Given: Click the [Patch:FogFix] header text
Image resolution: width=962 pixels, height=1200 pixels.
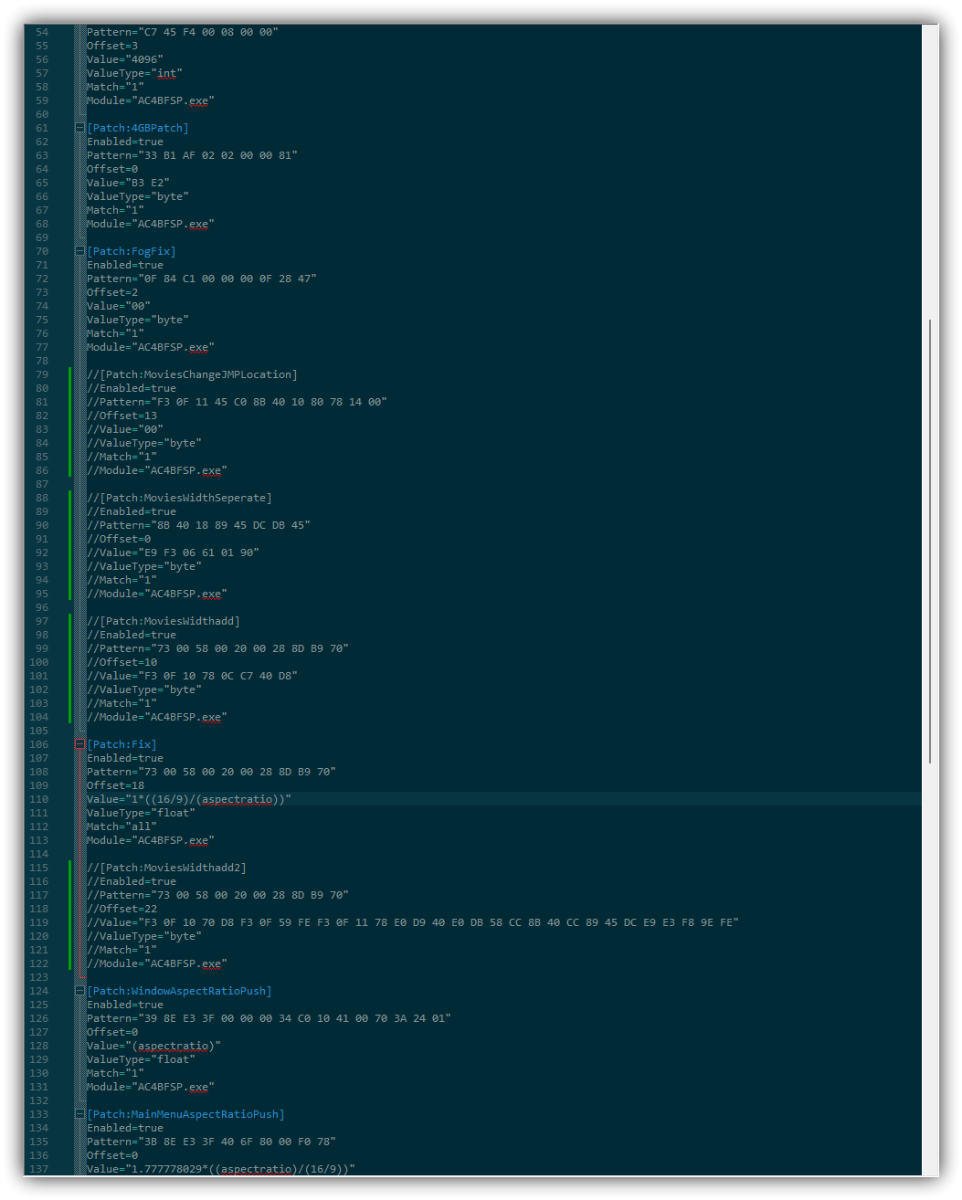Looking at the screenshot, I should tap(131, 251).
